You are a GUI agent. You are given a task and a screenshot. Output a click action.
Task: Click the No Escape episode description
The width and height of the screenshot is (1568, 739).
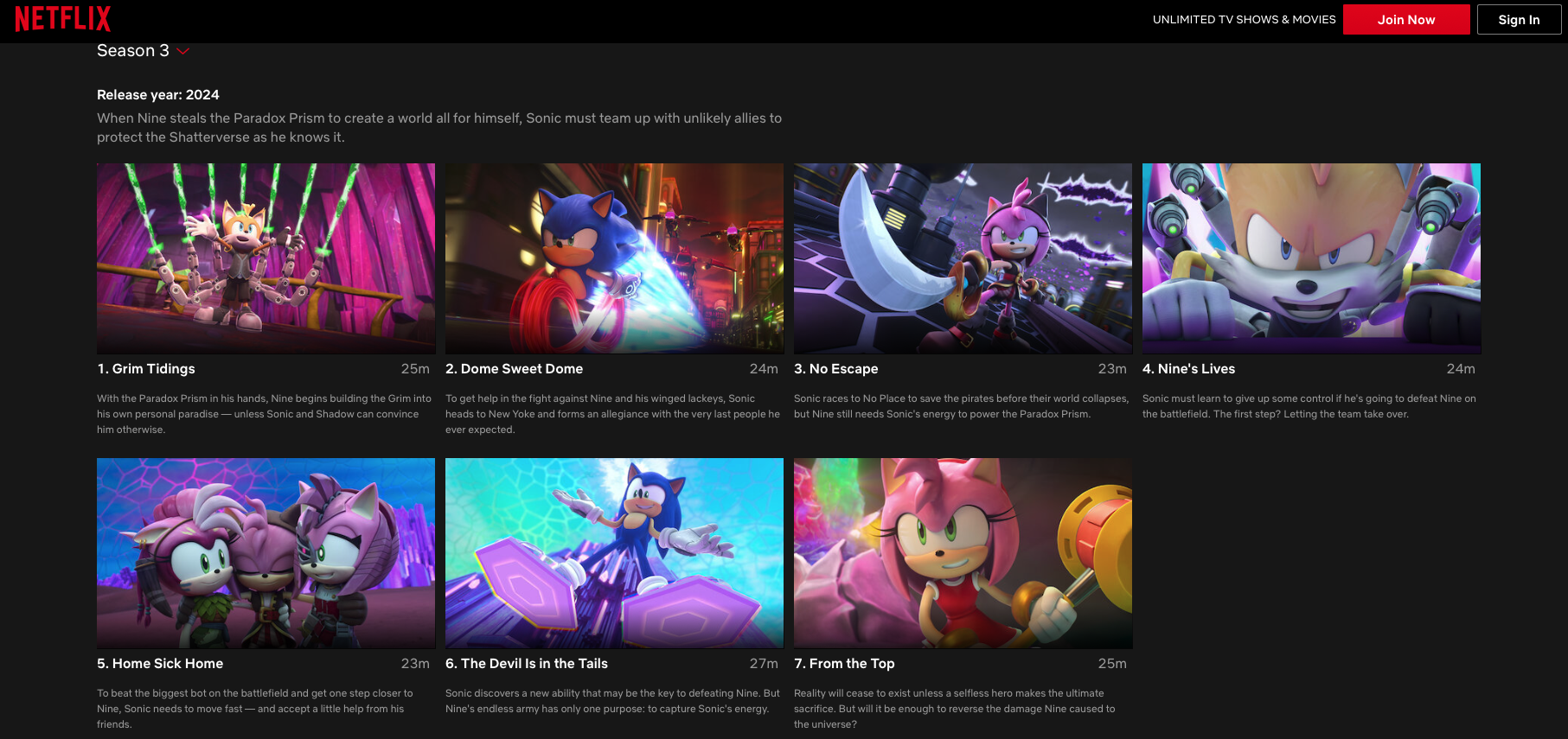[x=961, y=406]
